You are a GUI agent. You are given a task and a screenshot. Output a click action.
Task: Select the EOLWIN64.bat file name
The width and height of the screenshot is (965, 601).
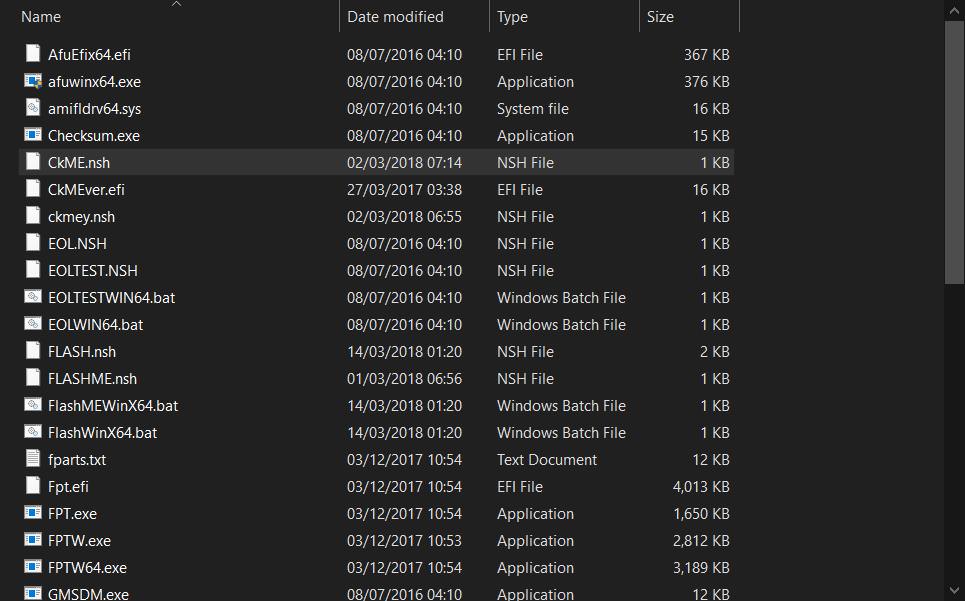(95, 324)
